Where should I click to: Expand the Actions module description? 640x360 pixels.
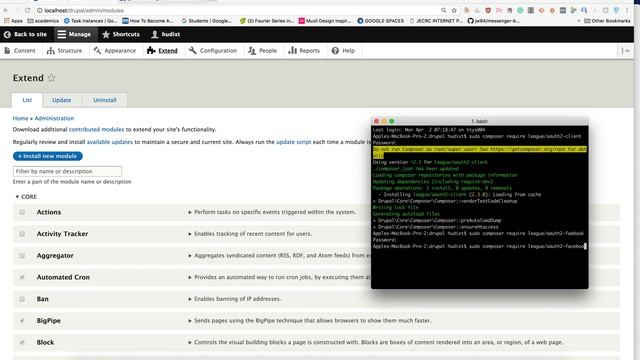(272, 212)
